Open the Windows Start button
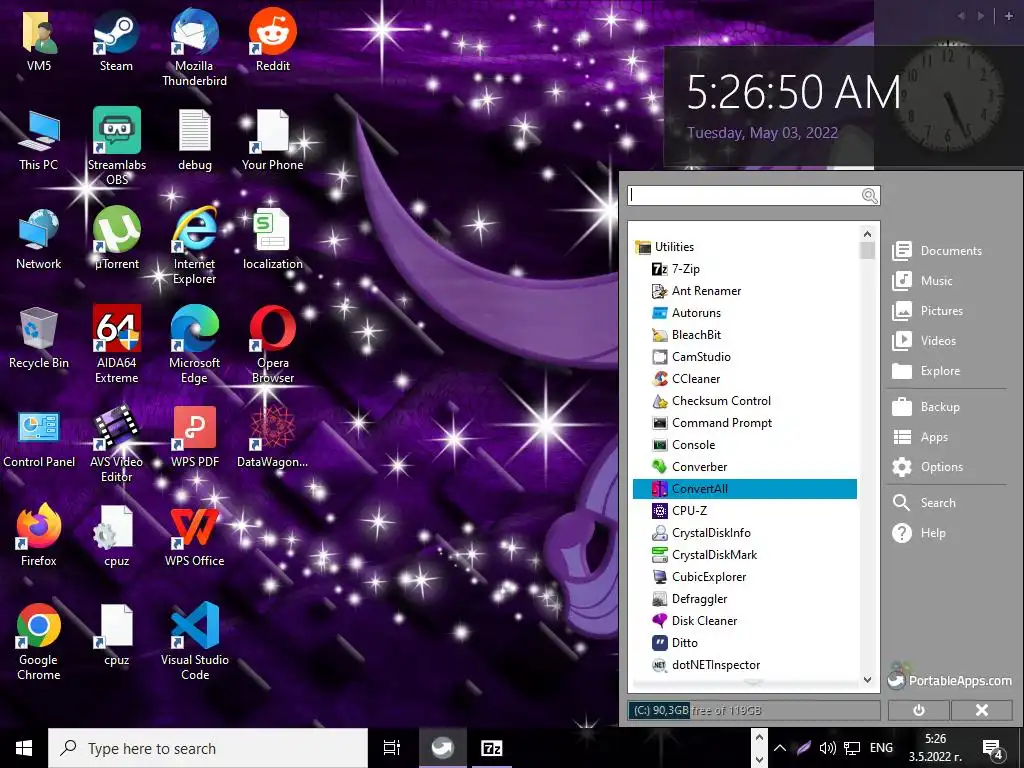 24,748
